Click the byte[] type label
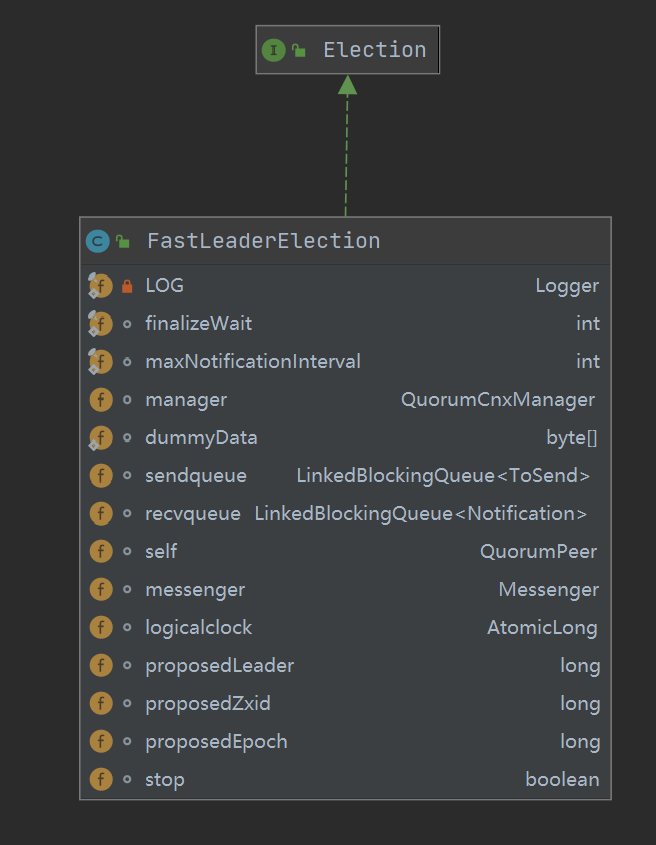The height and width of the screenshot is (845, 656). 572,438
